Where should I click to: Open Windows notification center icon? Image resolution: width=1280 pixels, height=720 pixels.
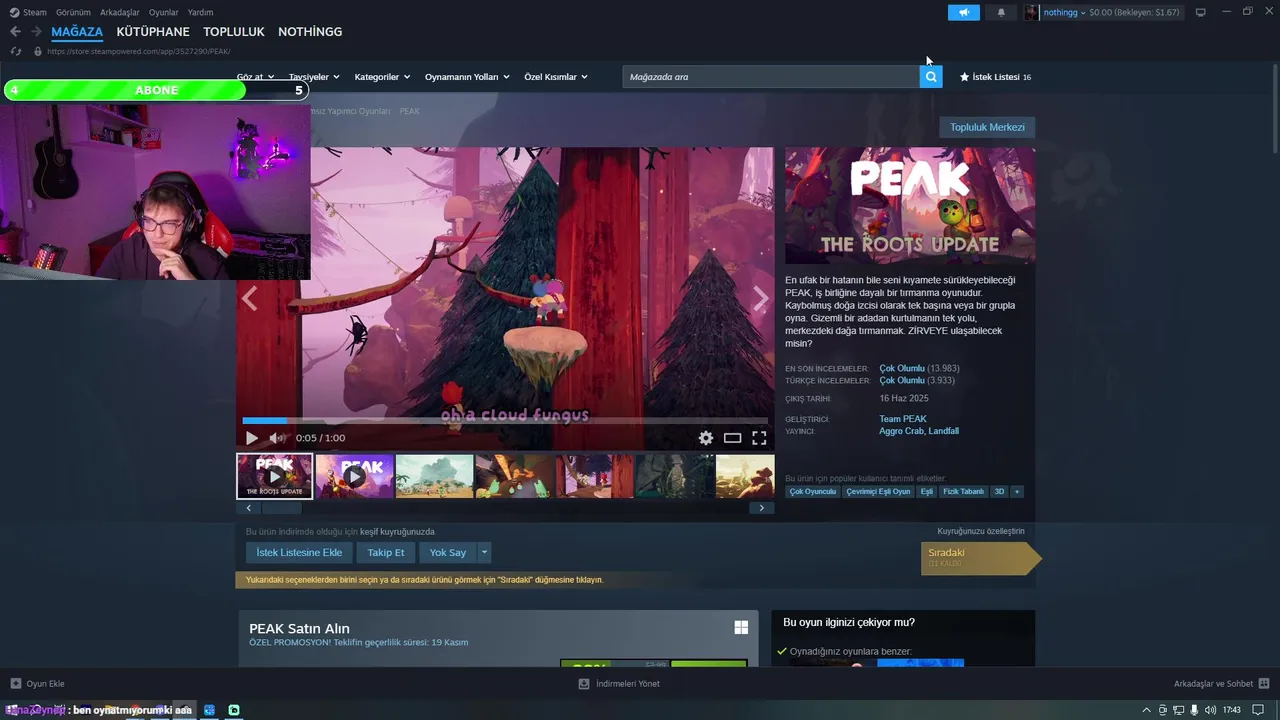tap(1258, 710)
